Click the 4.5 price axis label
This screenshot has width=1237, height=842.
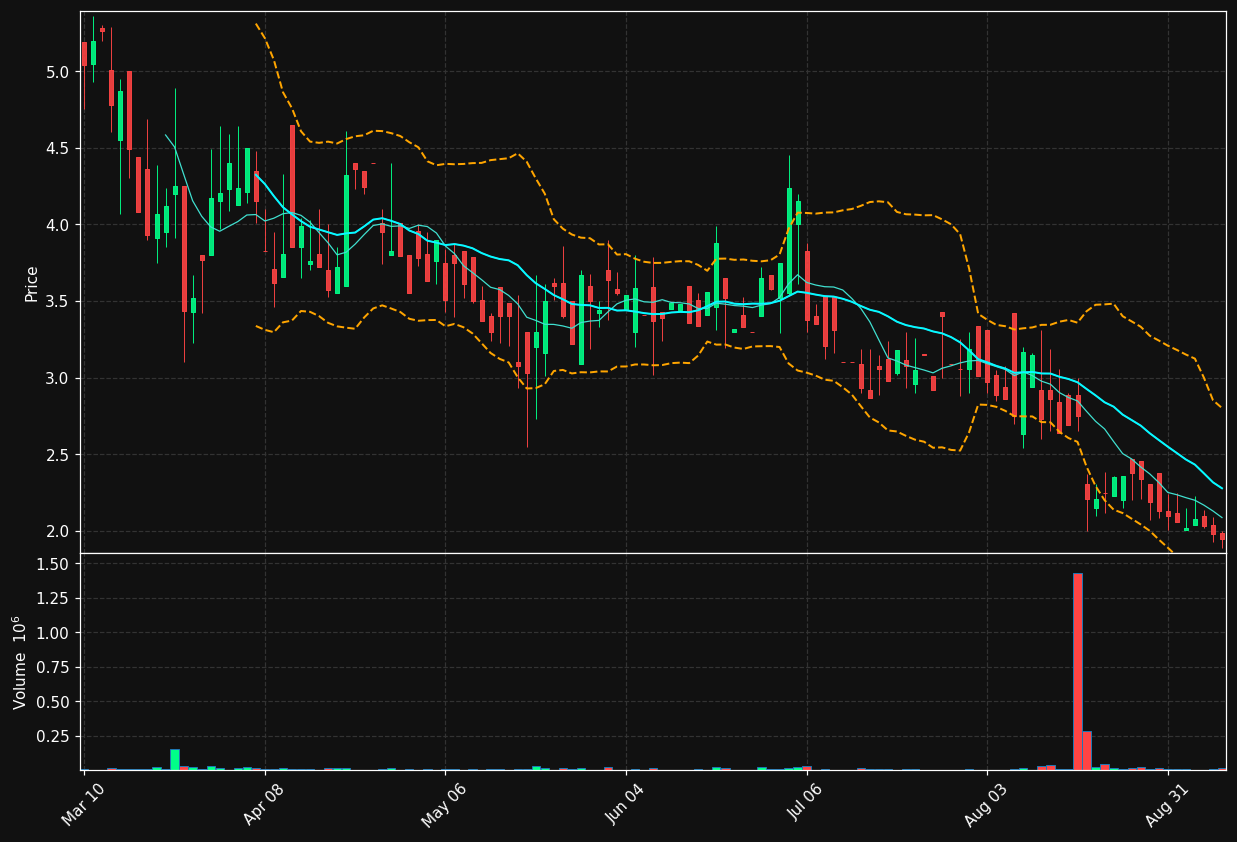point(57,148)
